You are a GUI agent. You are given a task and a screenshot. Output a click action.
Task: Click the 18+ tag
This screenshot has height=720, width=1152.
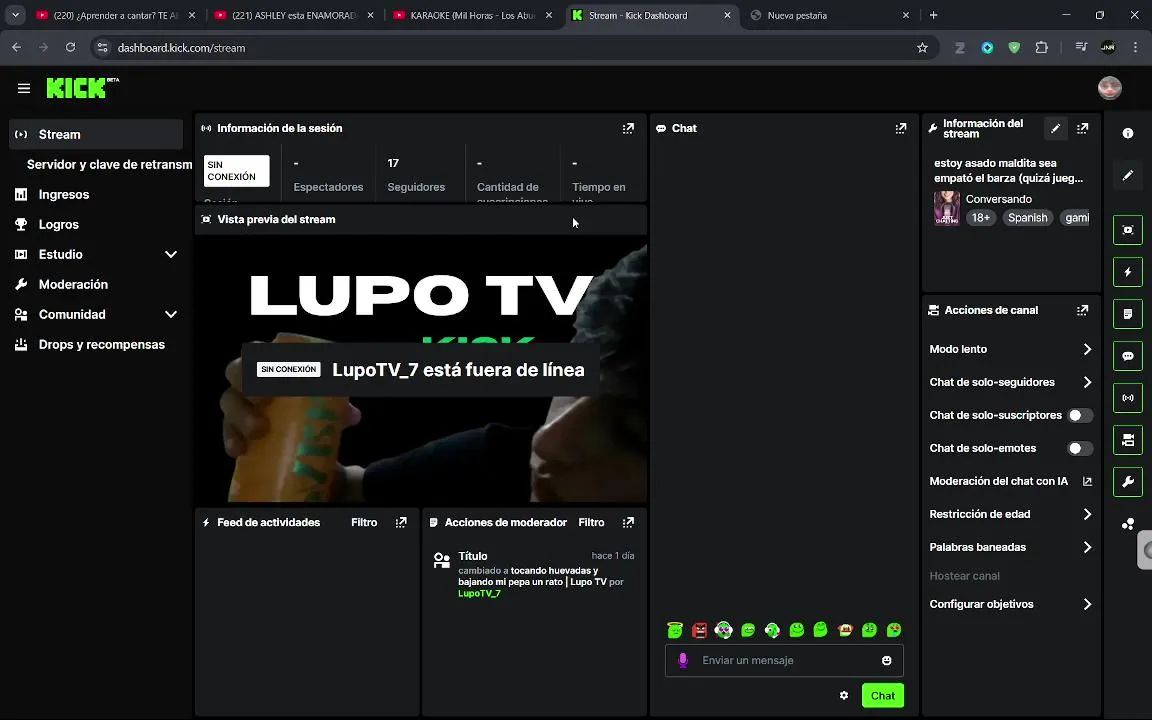click(981, 217)
